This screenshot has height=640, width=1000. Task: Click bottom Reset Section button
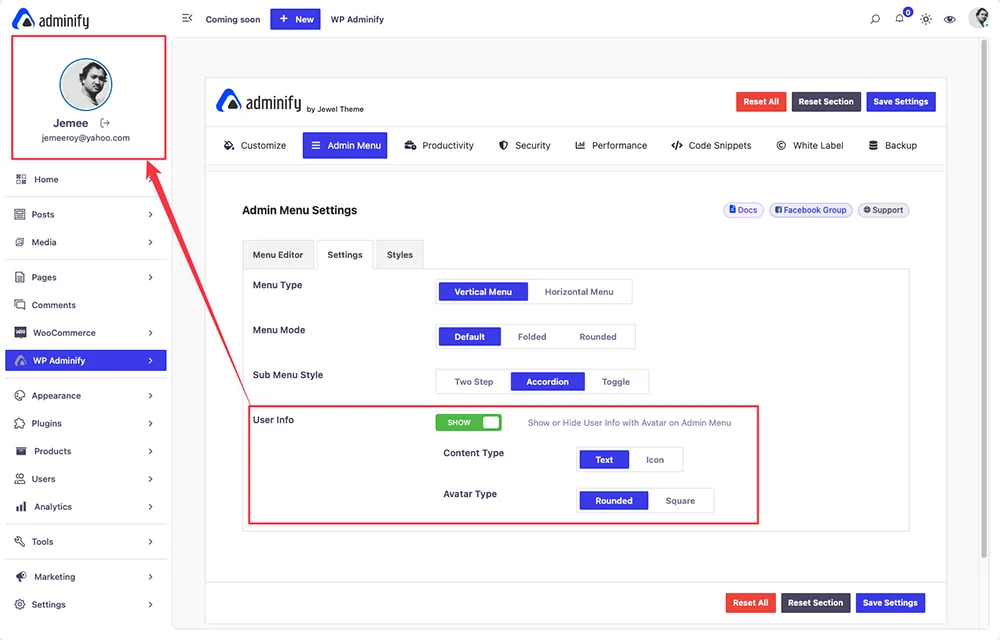coord(815,603)
